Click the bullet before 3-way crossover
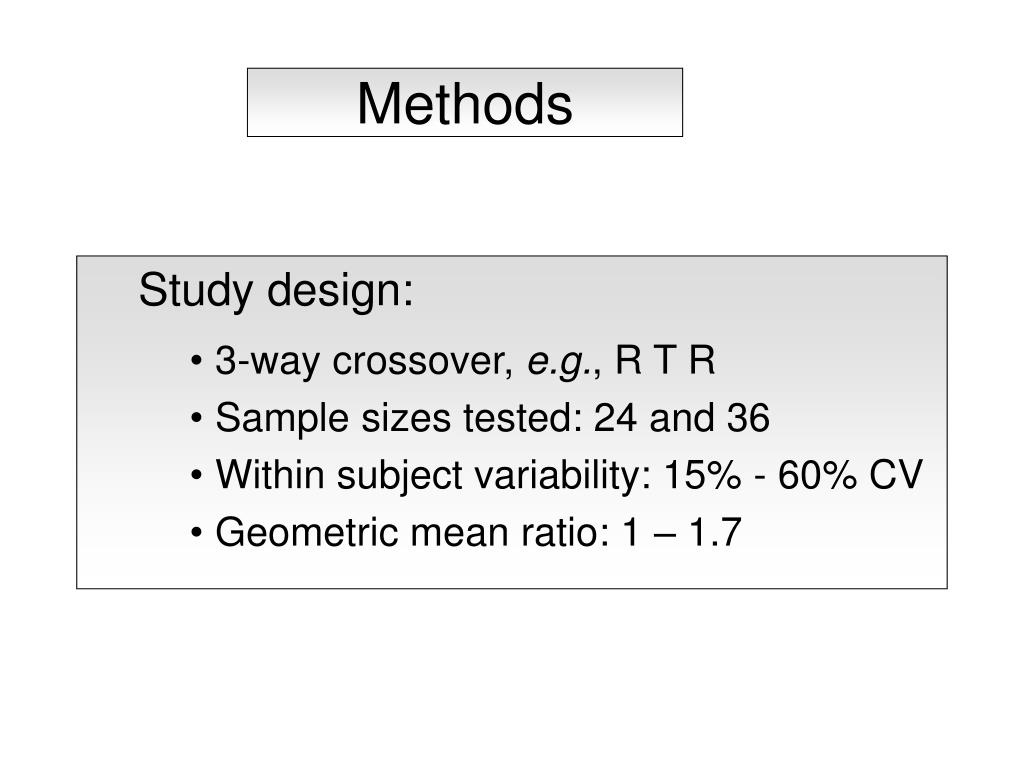1024x768 pixels. [x=197, y=361]
